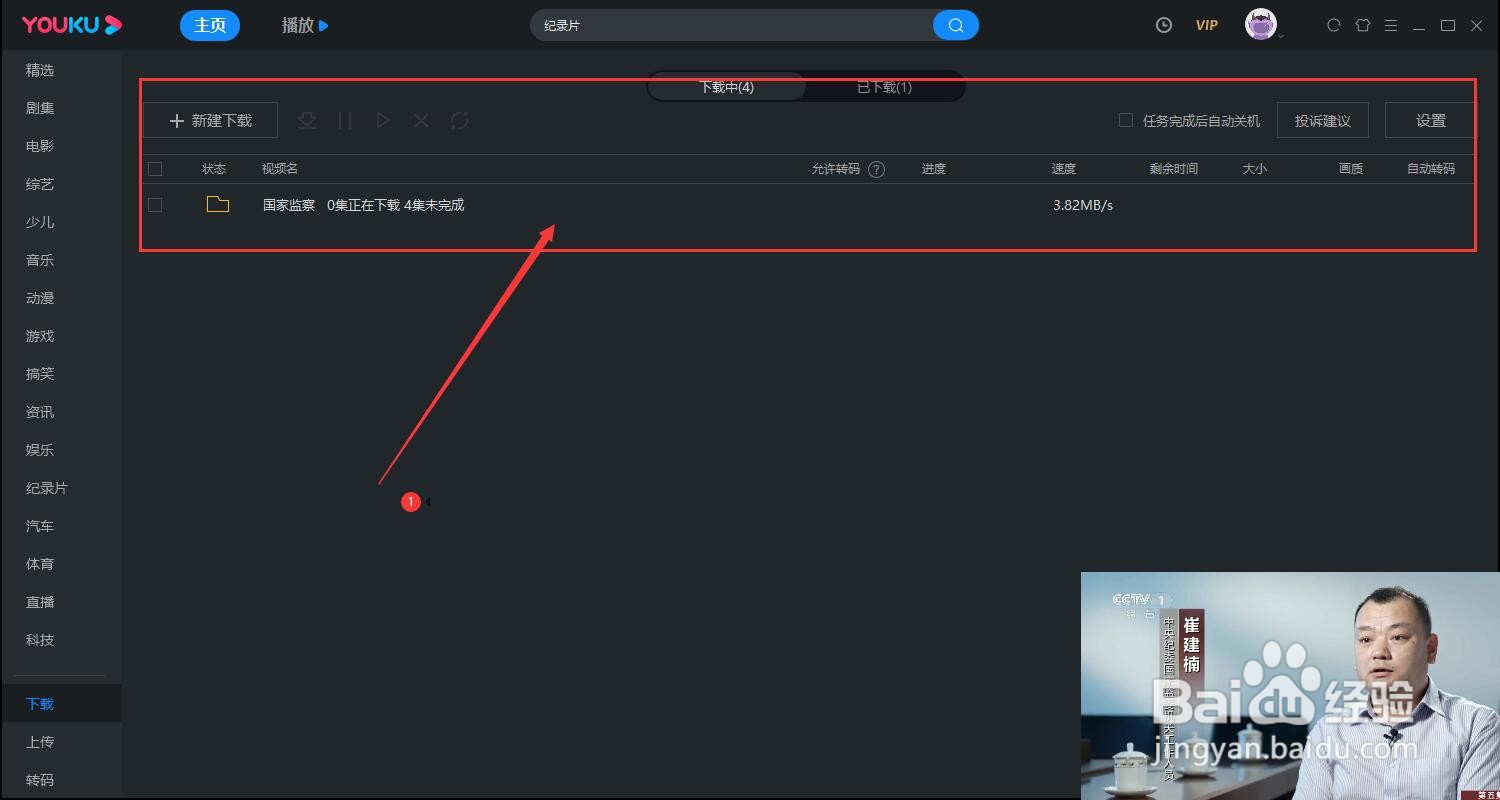This screenshot has height=800, width=1500.
Task: Open the main hamburger menu
Action: [x=1391, y=25]
